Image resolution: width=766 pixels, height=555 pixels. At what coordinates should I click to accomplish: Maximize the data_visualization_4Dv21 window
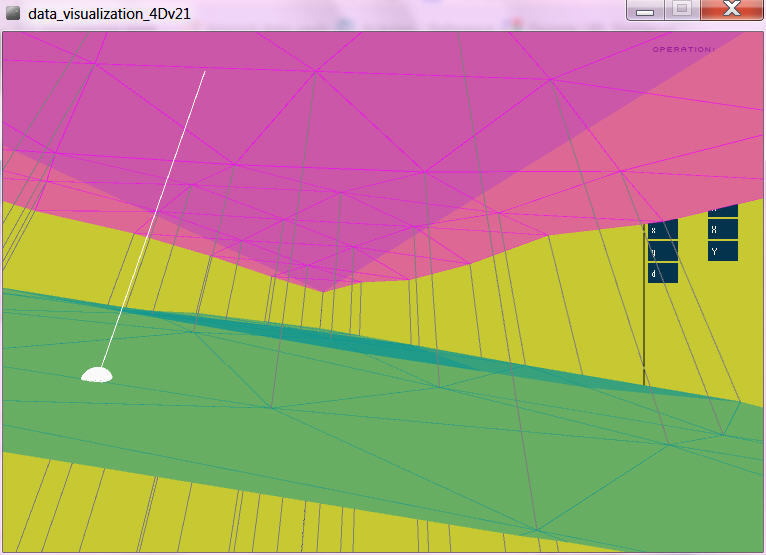coord(682,11)
